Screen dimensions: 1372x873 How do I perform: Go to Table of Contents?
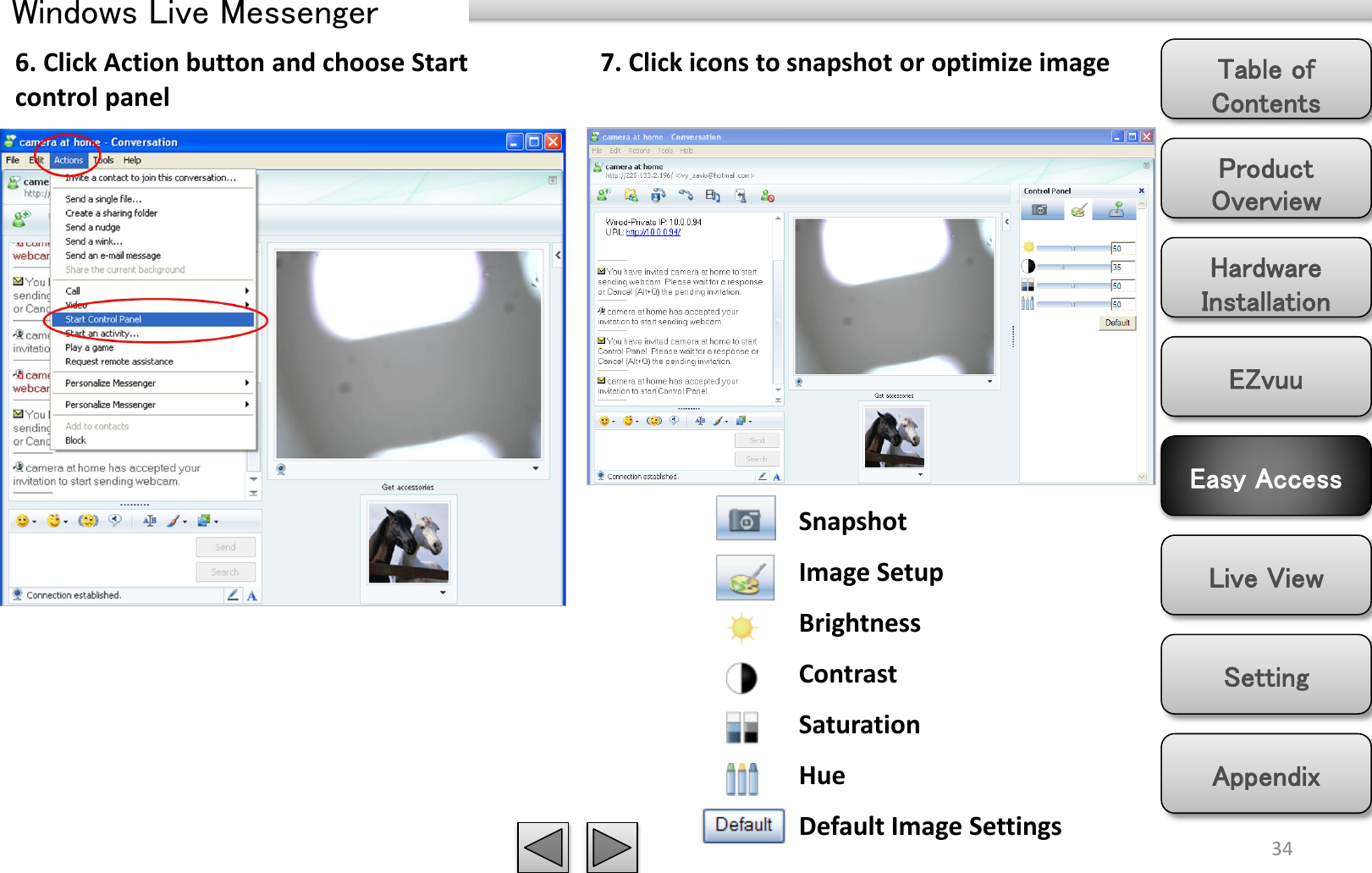click(1266, 80)
